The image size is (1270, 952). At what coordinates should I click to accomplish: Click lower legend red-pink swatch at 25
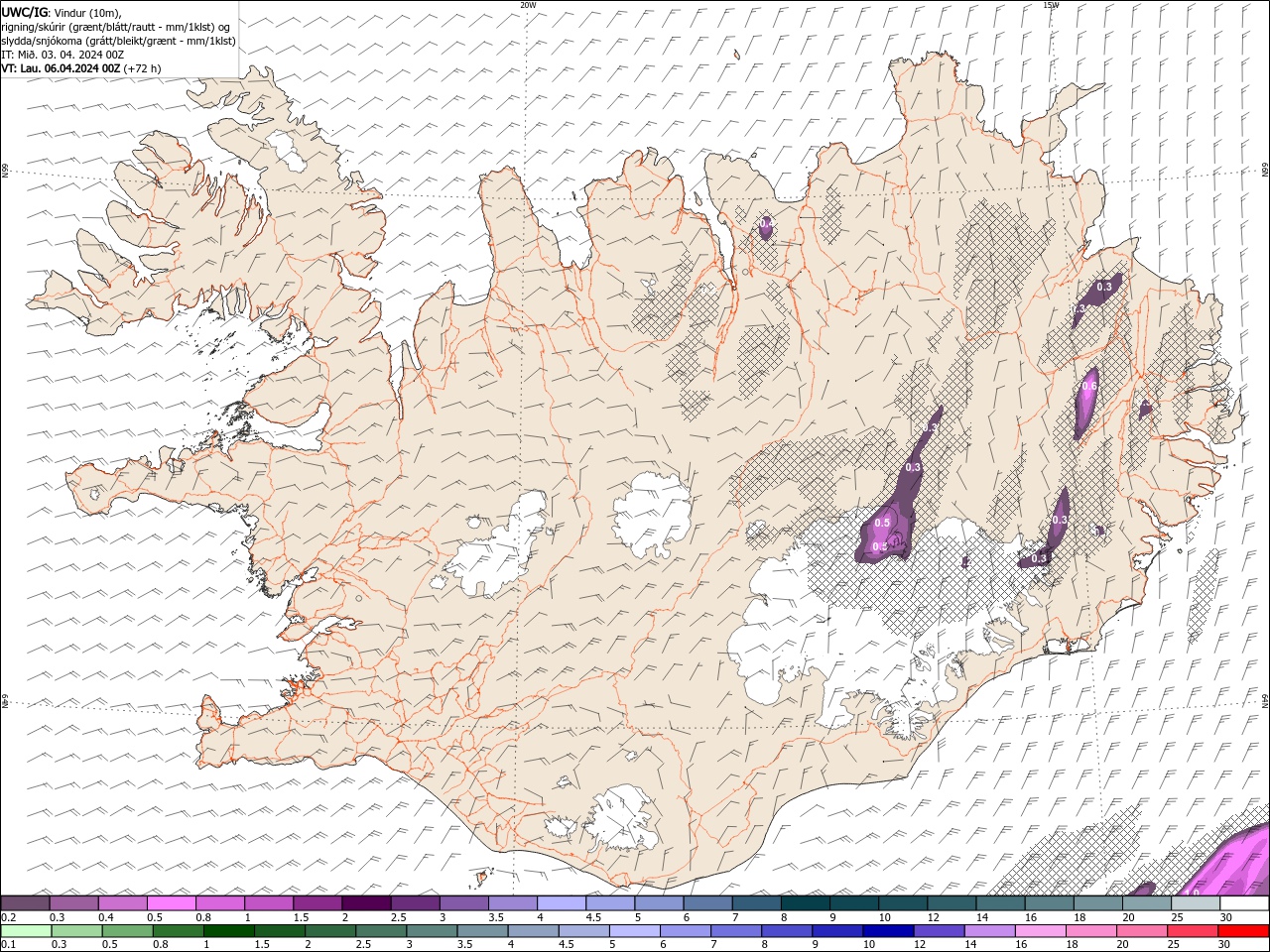tap(1193, 931)
